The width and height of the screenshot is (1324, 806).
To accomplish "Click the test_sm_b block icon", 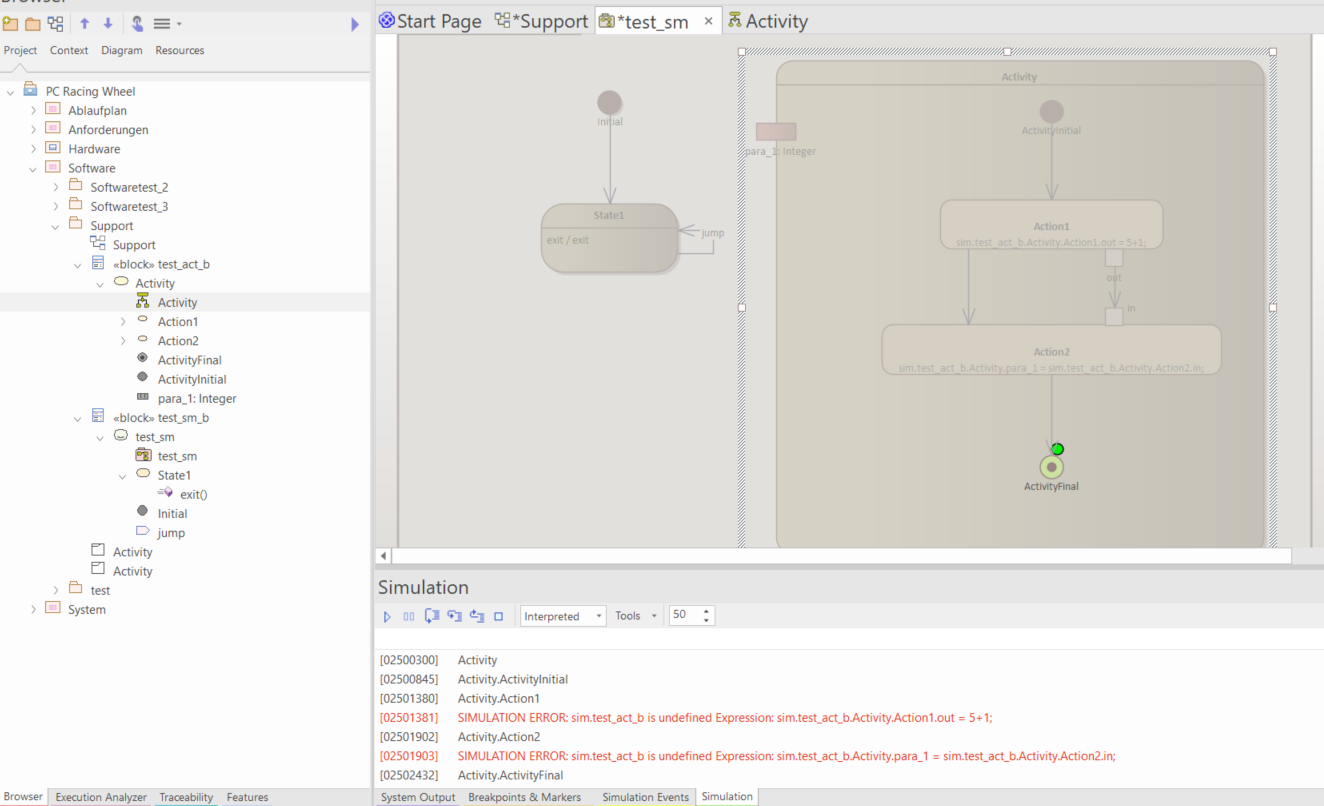I will 98,417.
